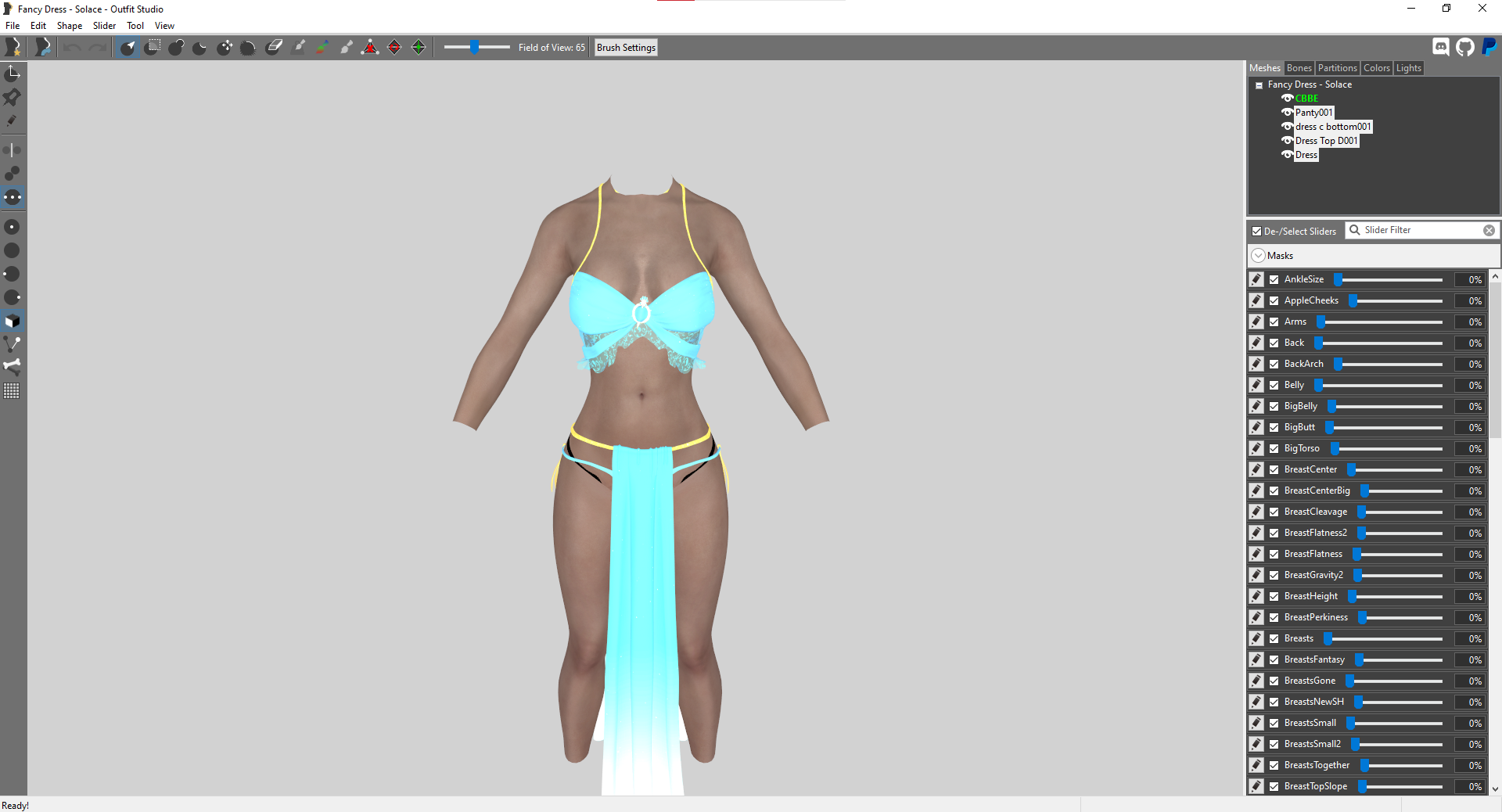Toggle the grid icon at the sidebar bottom

[x=13, y=390]
